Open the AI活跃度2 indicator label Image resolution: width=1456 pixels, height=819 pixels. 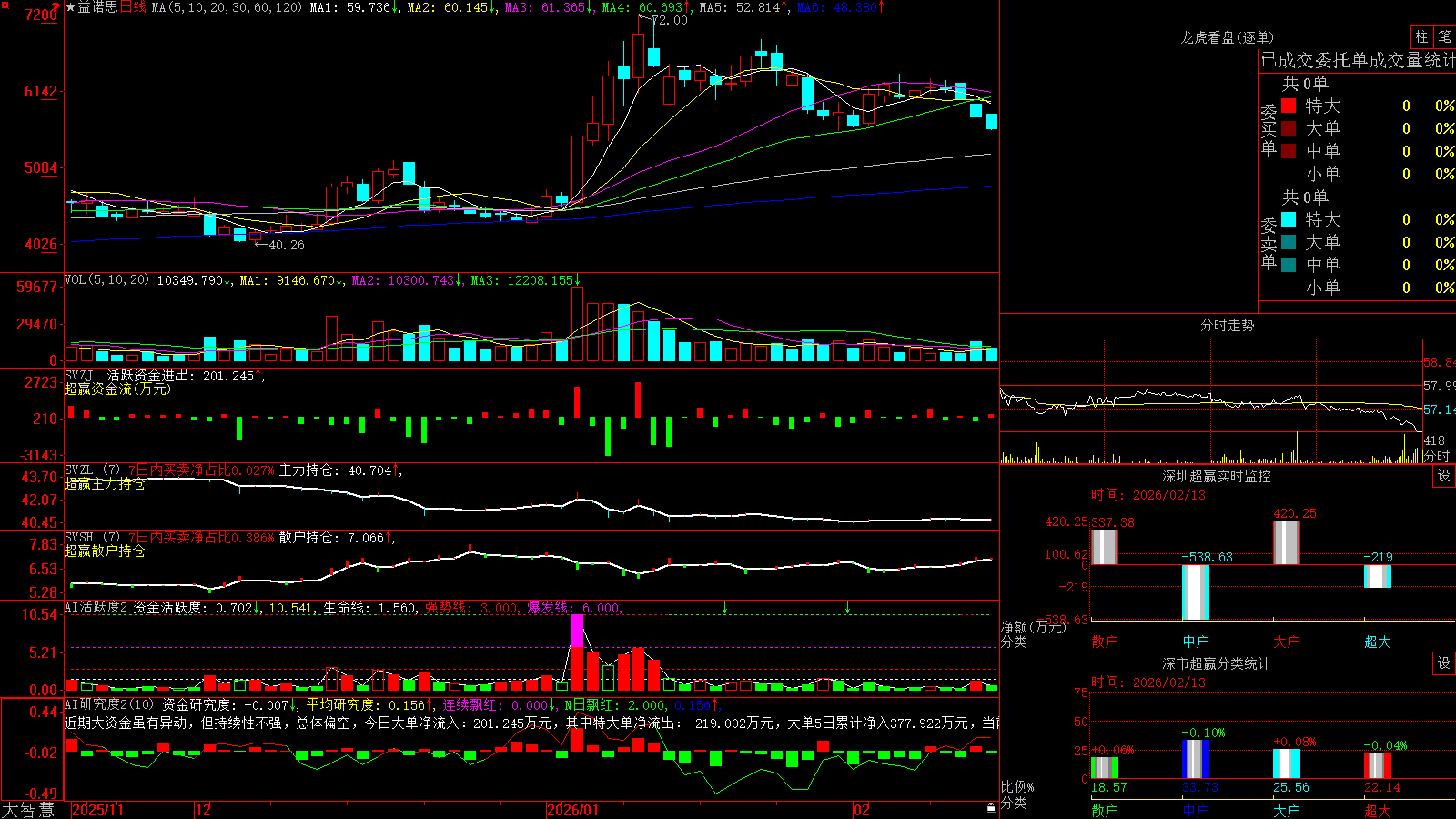(96, 608)
